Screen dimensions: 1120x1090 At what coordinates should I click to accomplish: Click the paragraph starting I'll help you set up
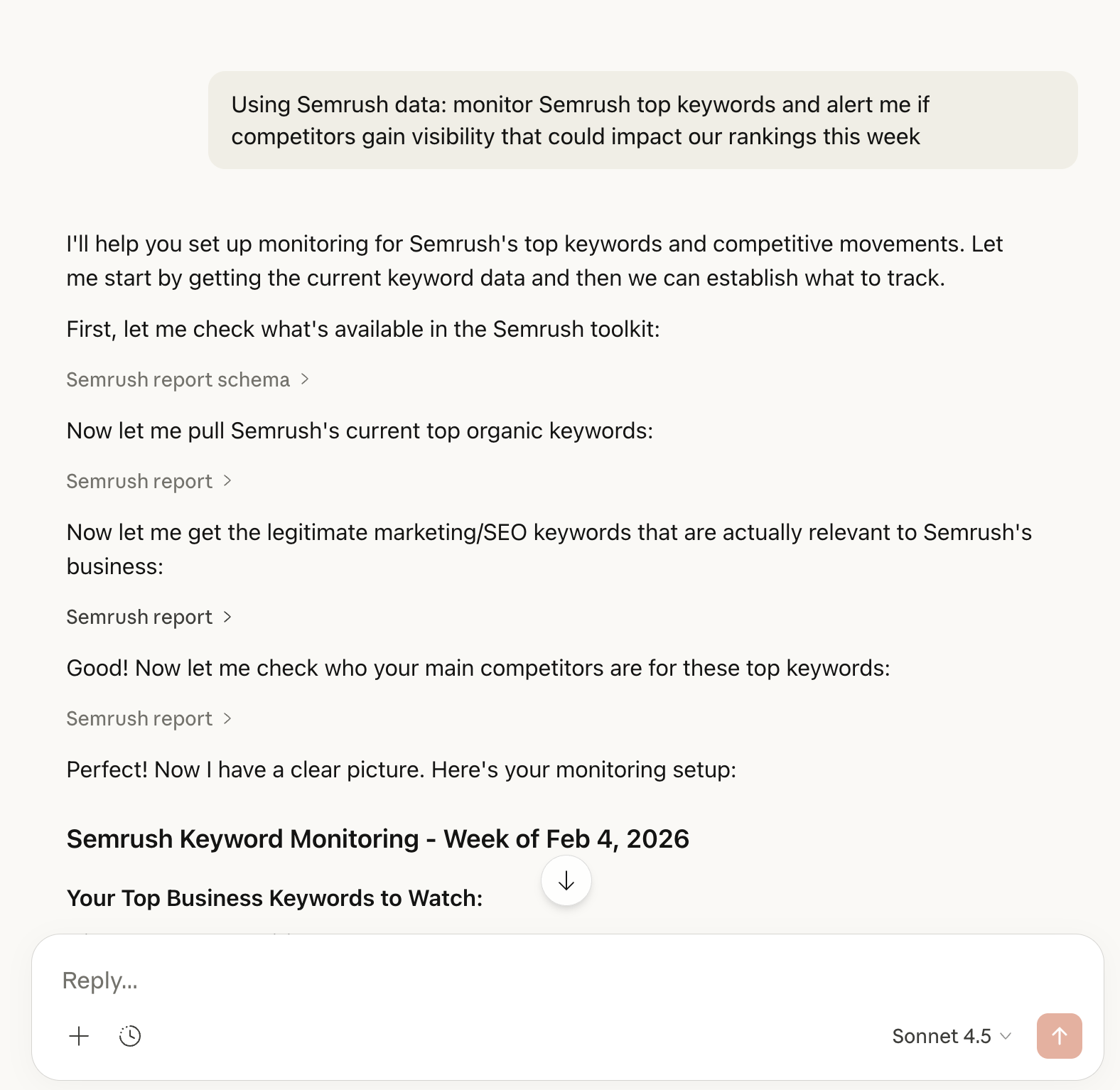pyautogui.click(x=533, y=261)
